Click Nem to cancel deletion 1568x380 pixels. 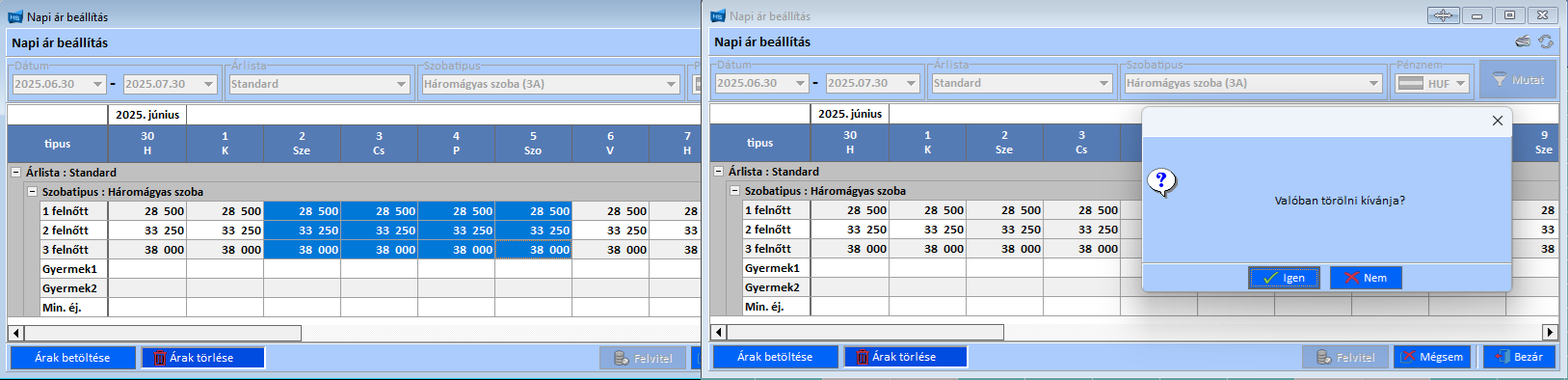click(x=1366, y=278)
